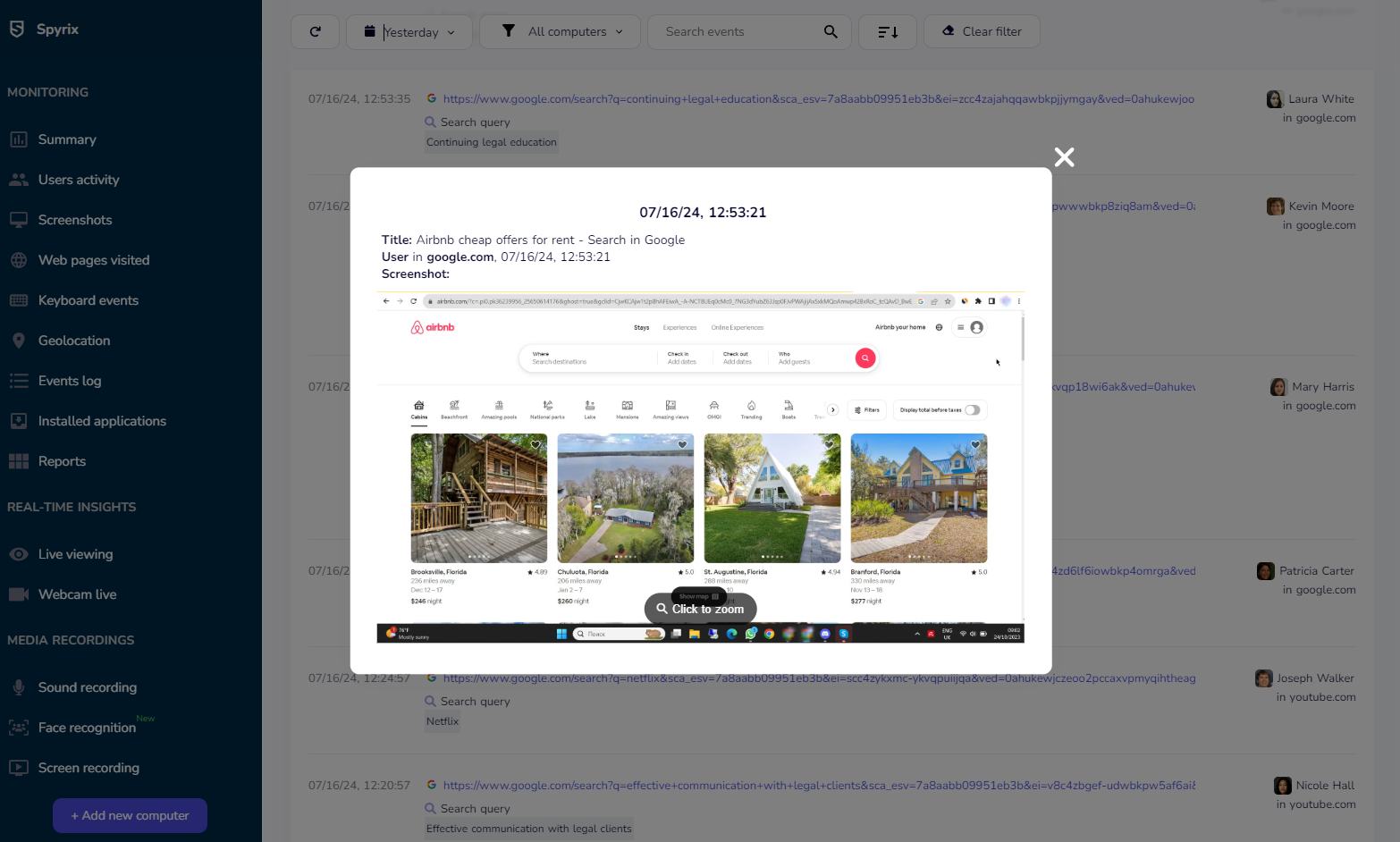Image resolution: width=1400 pixels, height=842 pixels.
Task: Click Sound recording microphone icon
Action: tap(19, 687)
